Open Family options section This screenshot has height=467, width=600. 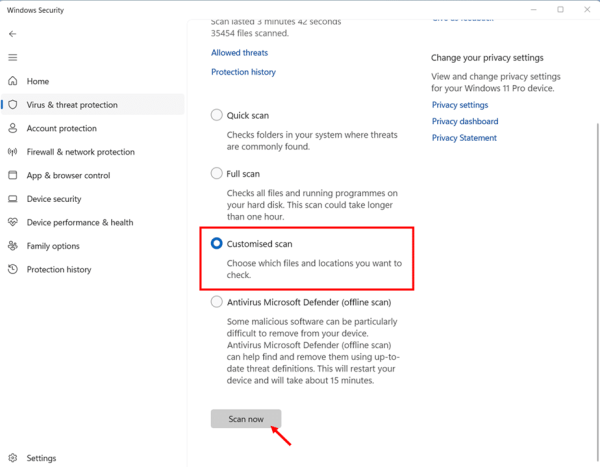(93, 245)
